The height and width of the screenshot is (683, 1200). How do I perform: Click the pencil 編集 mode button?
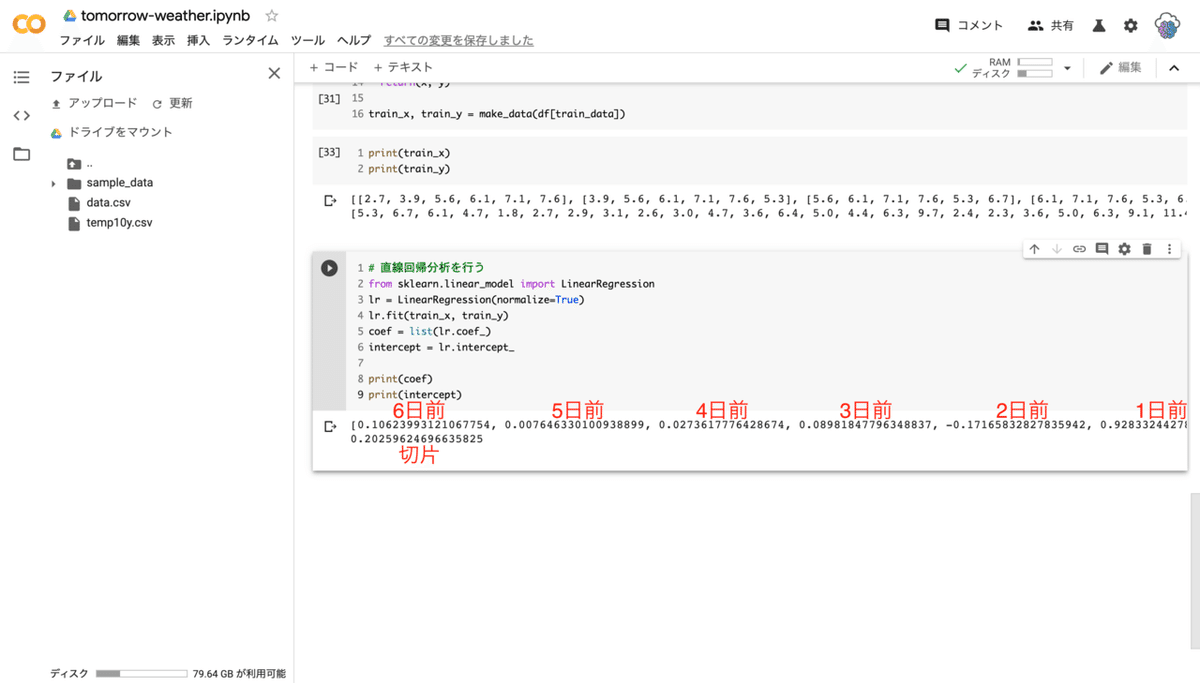[1120, 68]
